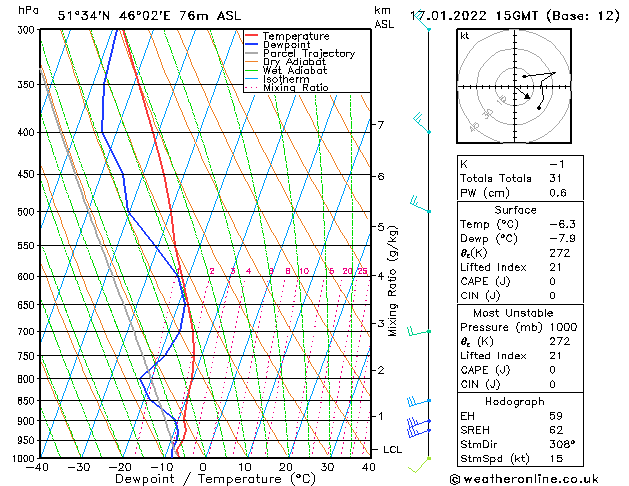Image resolution: width=629 pixels, height=486 pixels.
Task: Click the 'EH' value 59
Action: pos(556,416)
